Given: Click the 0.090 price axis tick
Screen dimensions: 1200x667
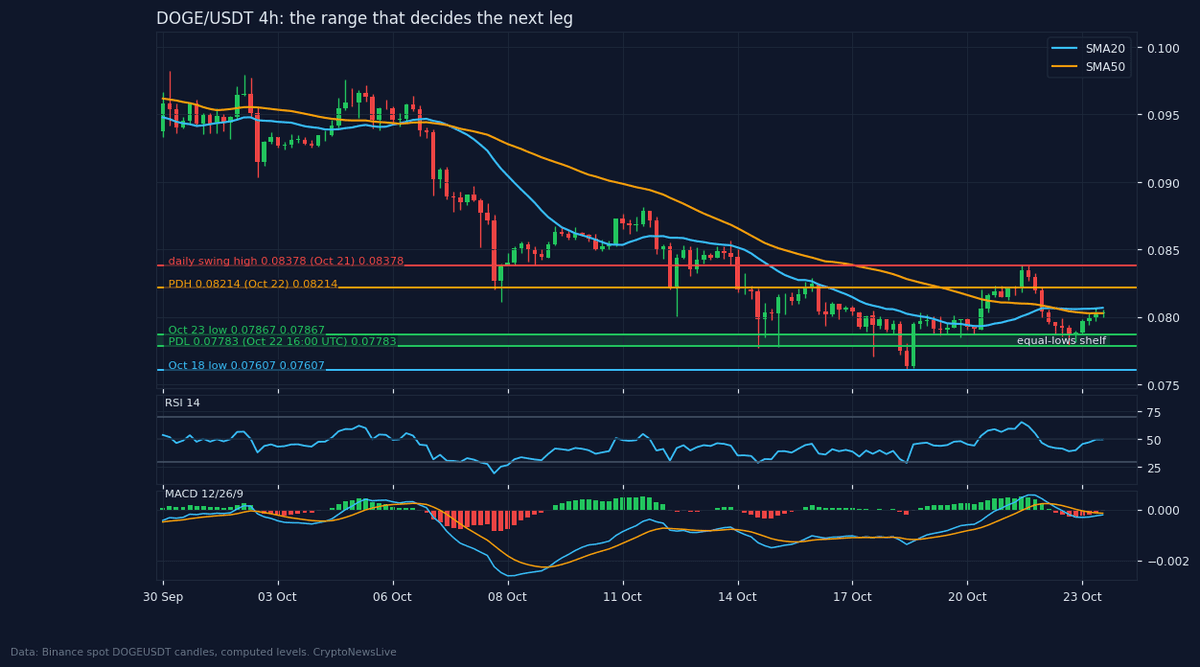Looking at the screenshot, I should (1164, 183).
